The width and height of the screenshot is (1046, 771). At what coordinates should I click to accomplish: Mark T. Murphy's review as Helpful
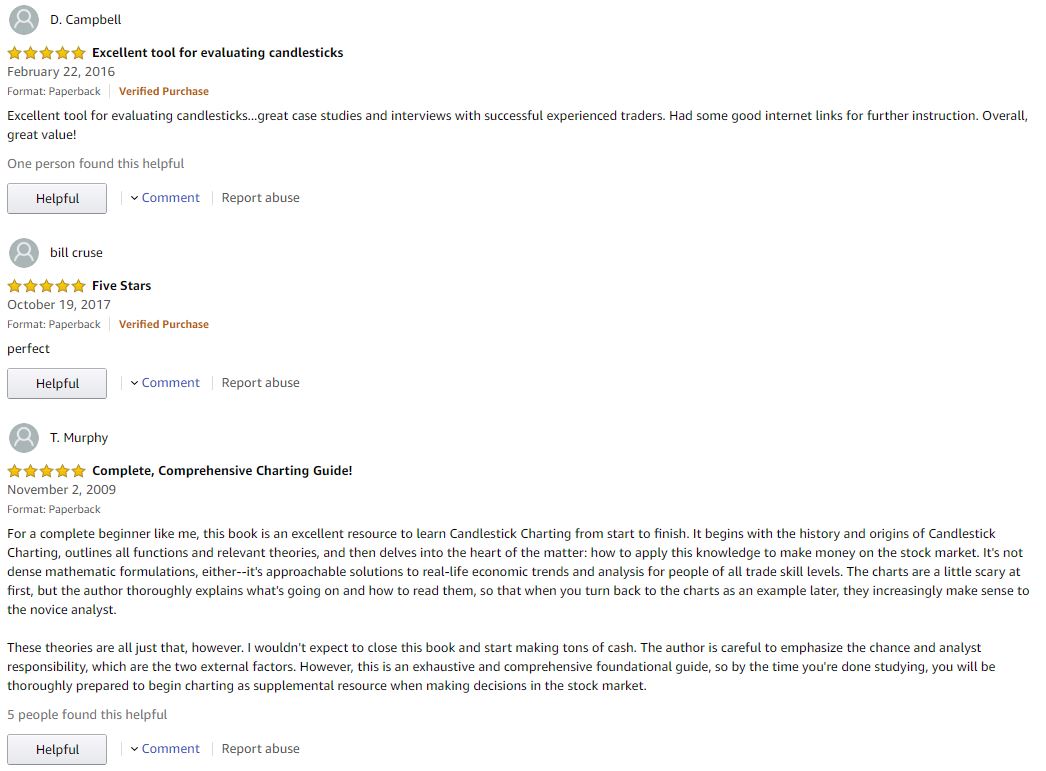(x=57, y=749)
